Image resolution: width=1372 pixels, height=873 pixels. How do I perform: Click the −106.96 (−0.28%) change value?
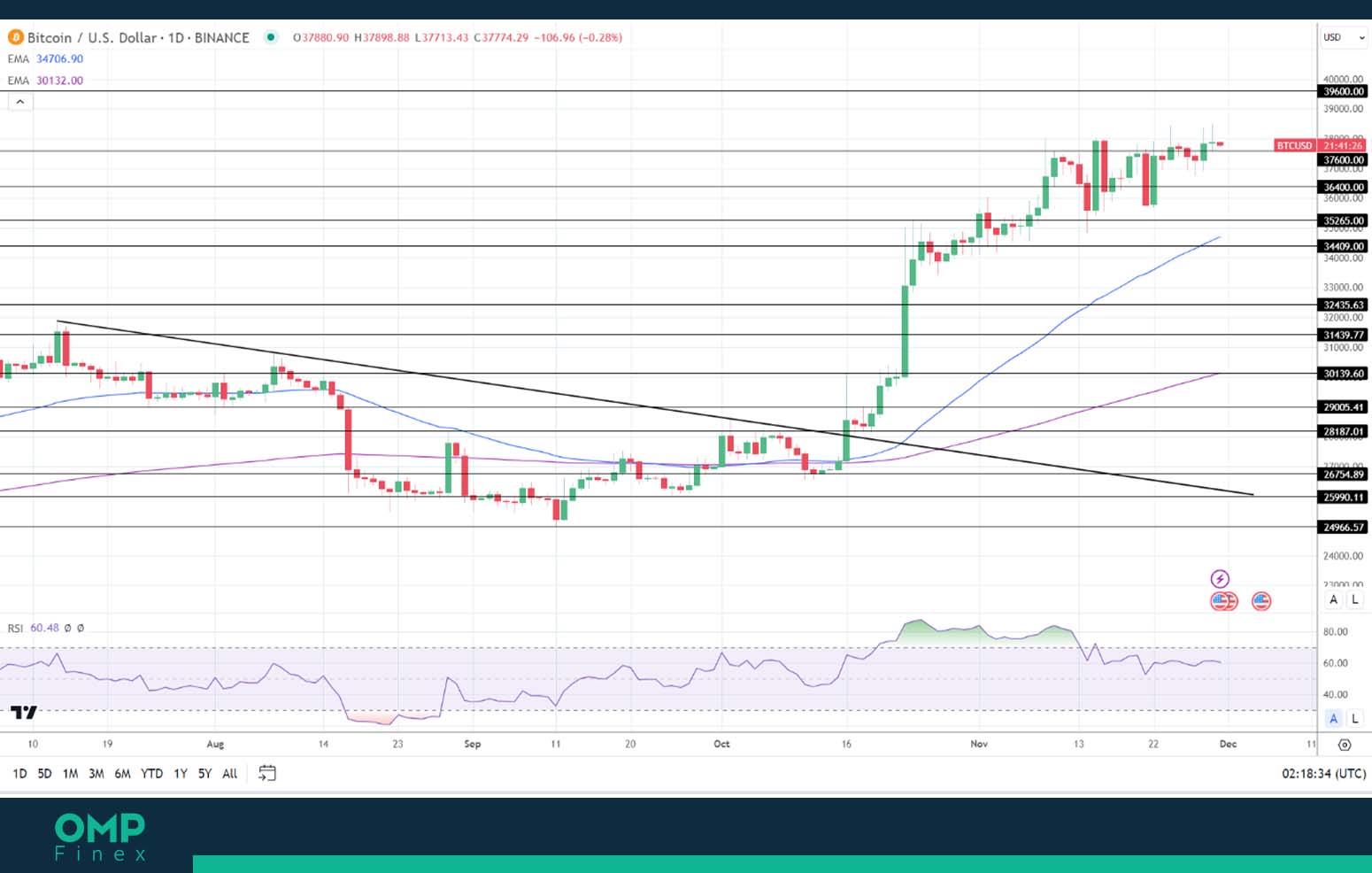(578, 37)
